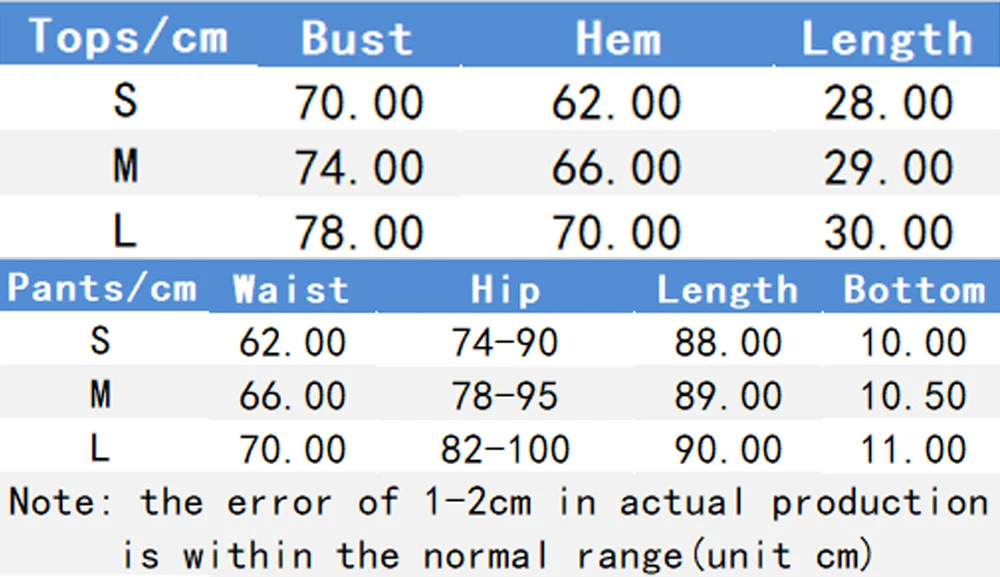Image resolution: width=1000 pixels, height=577 pixels.
Task: Click the hip range 74-90
Action: coord(505,343)
